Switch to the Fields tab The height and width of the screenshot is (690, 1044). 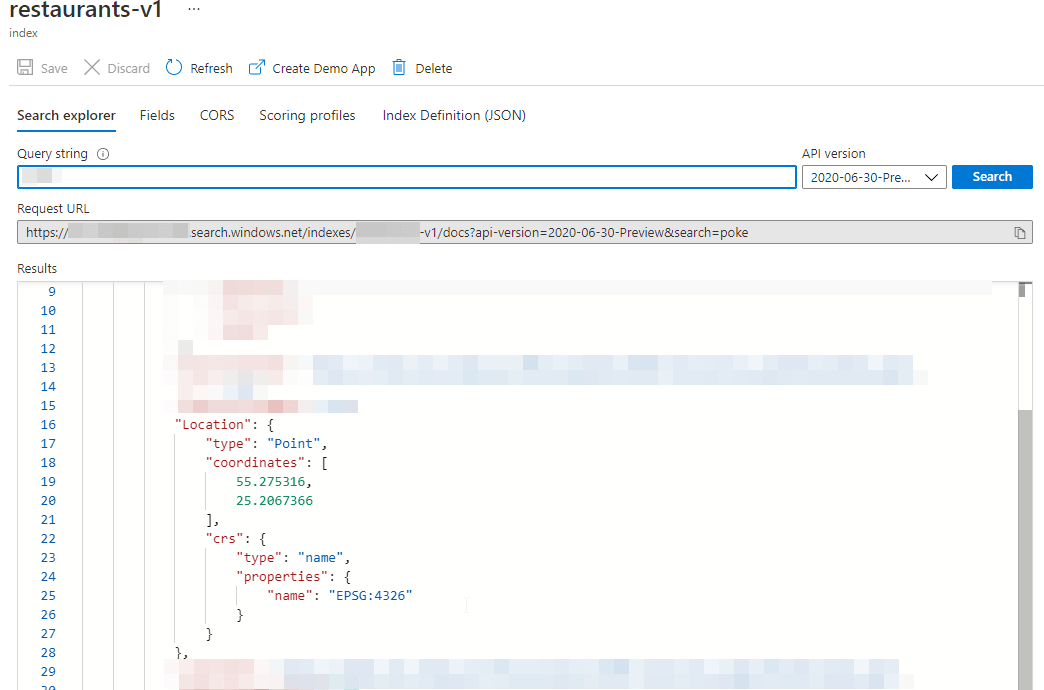click(157, 115)
